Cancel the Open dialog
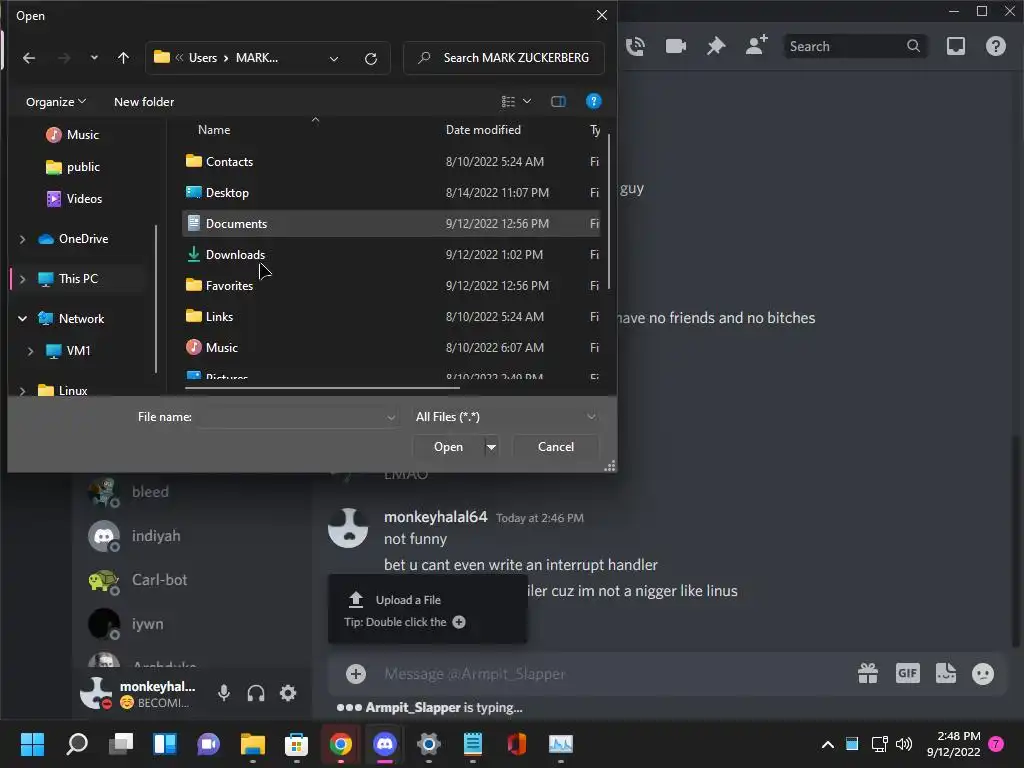 [556, 447]
